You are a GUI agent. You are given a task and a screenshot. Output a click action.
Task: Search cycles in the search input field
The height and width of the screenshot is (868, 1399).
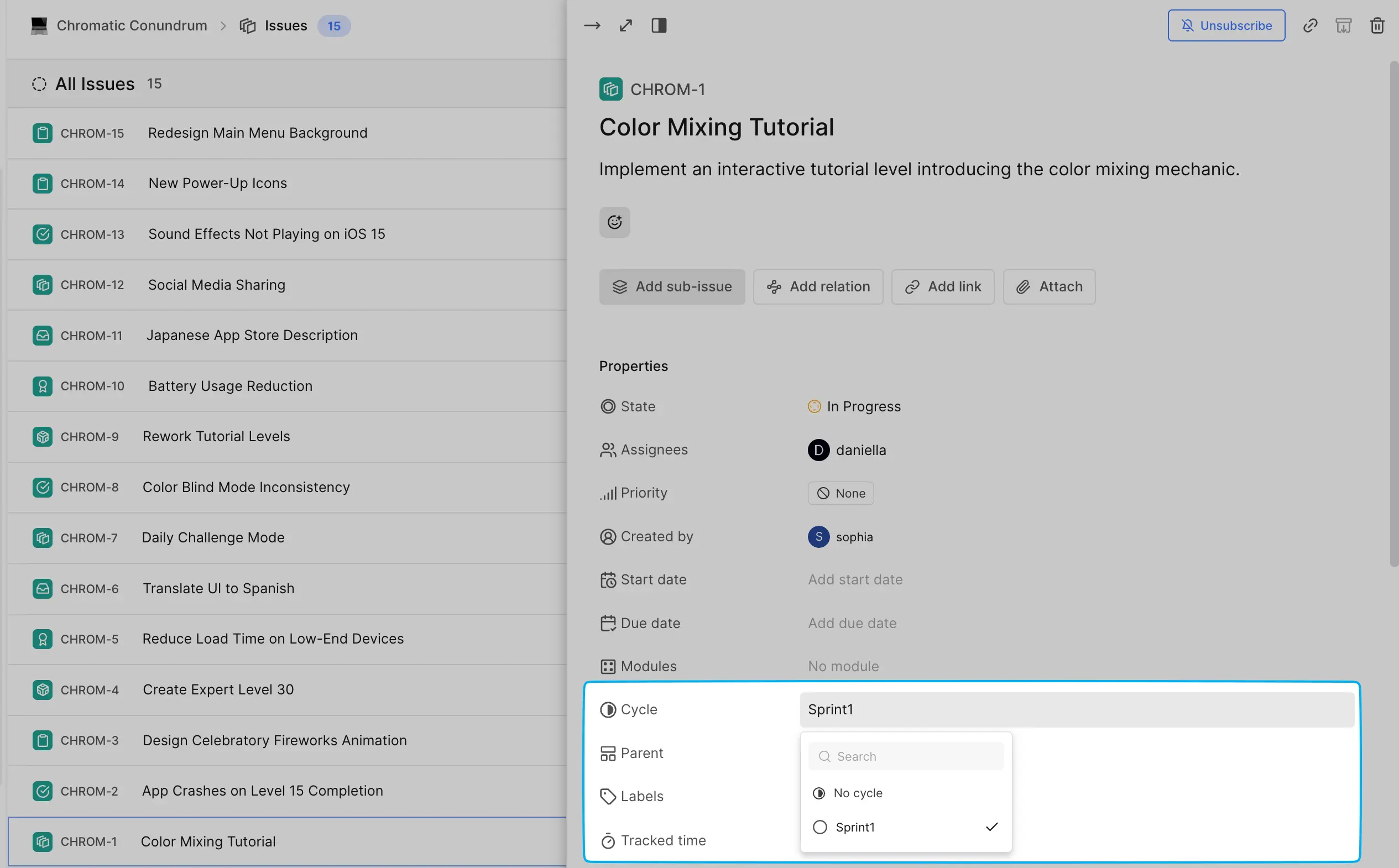(x=905, y=755)
